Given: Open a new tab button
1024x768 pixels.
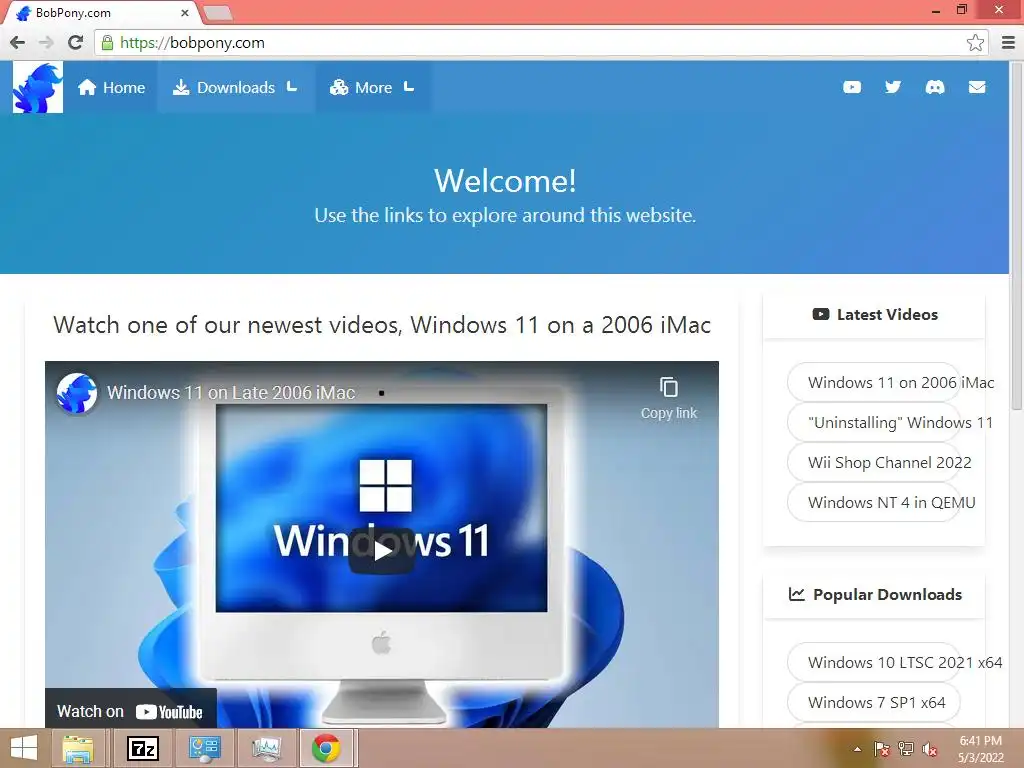Looking at the screenshot, I should pyautogui.click(x=217, y=12).
